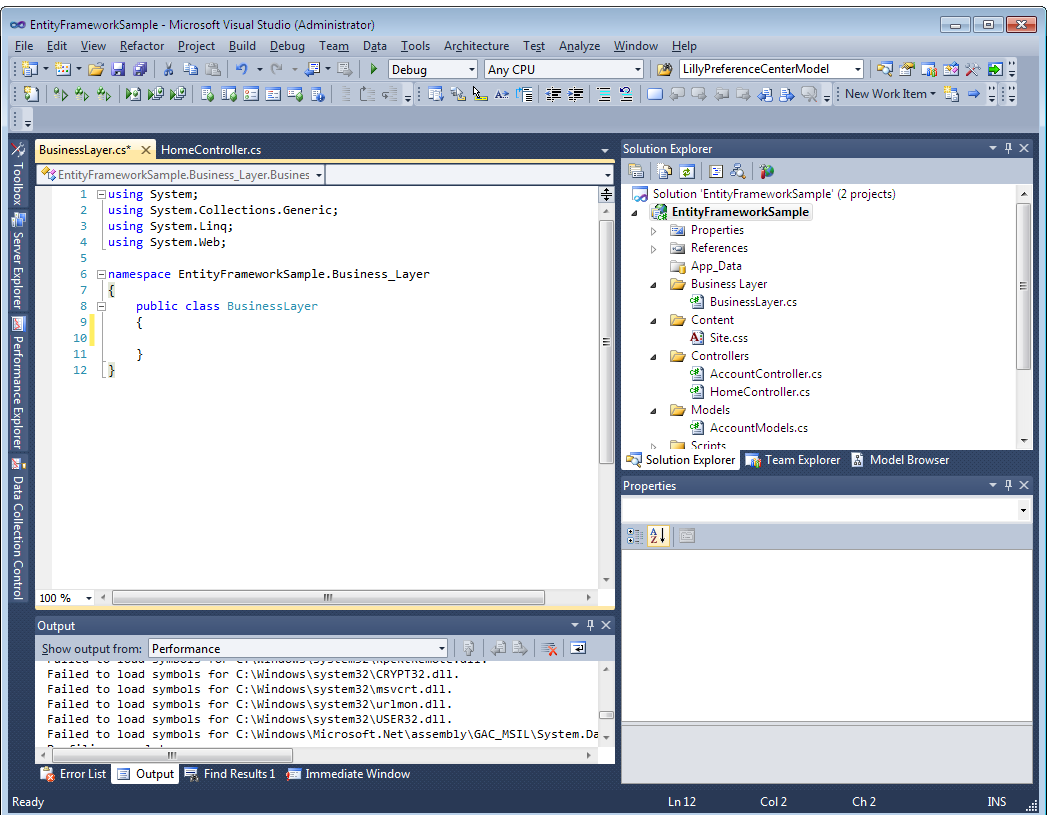This screenshot has height=815, width=1047.
Task: Uncomment the selected lines icon
Action: [626, 94]
